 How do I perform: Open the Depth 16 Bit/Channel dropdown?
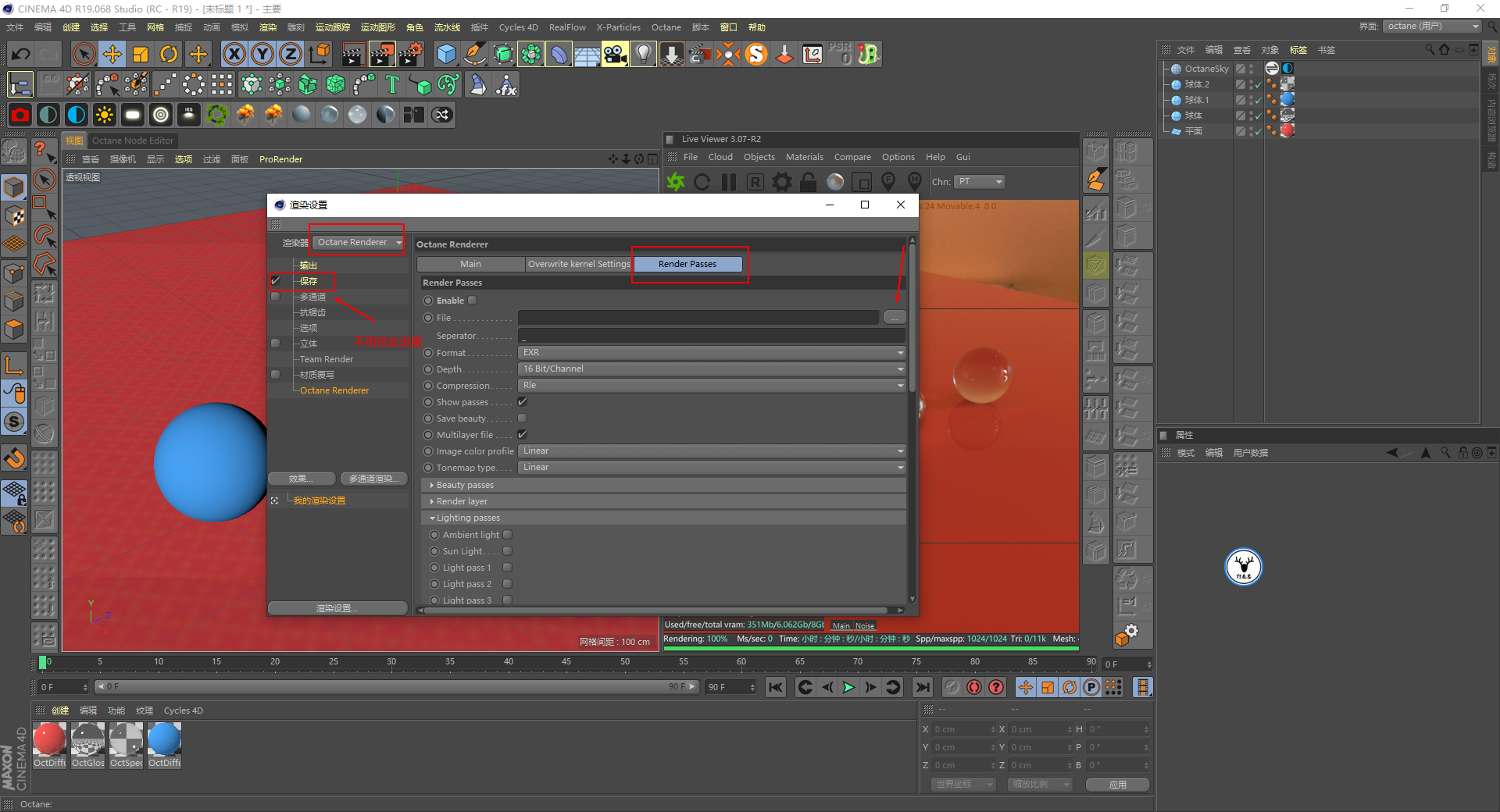pos(711,369)
